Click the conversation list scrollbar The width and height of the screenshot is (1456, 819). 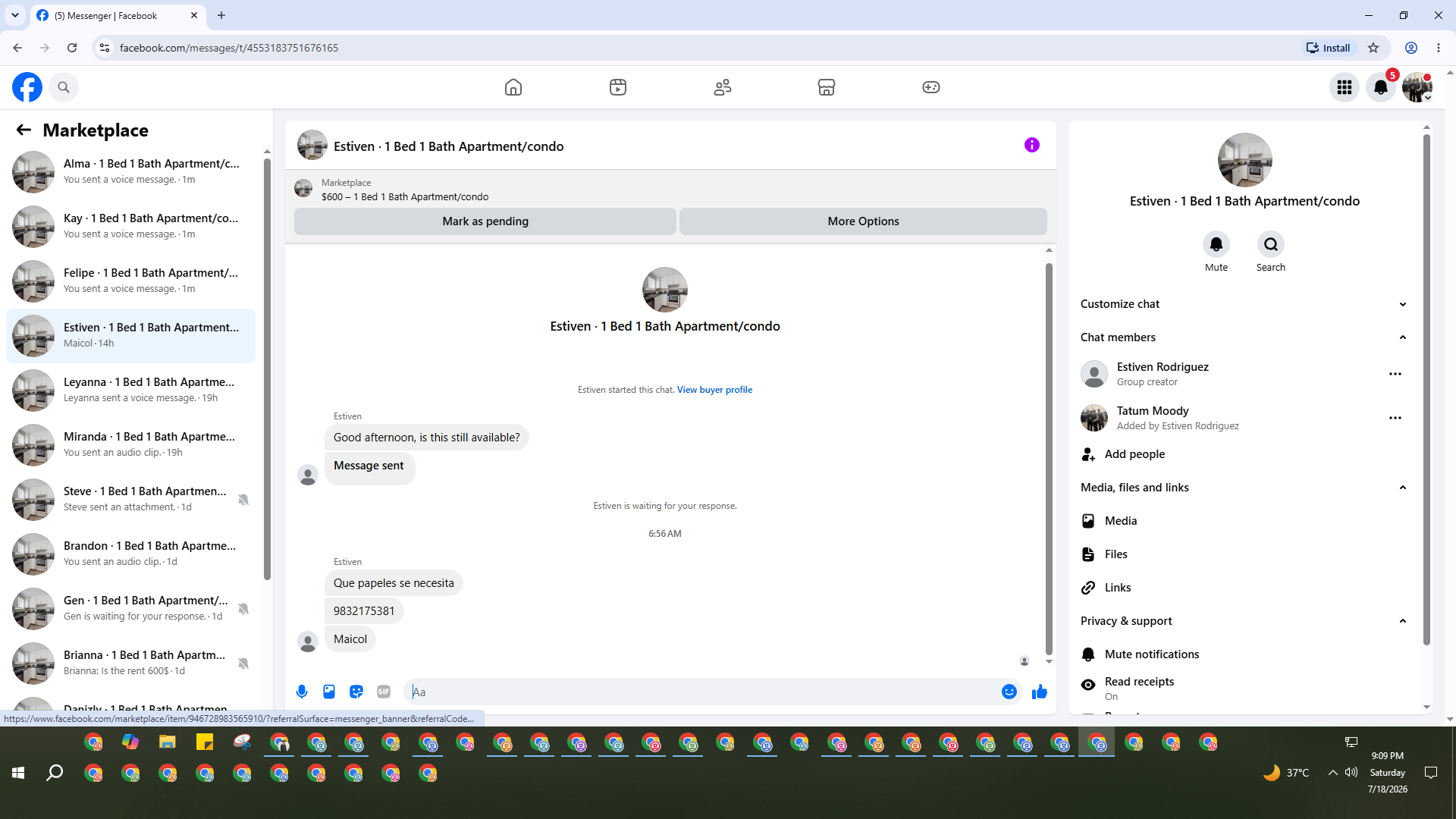tap(267, 368)
